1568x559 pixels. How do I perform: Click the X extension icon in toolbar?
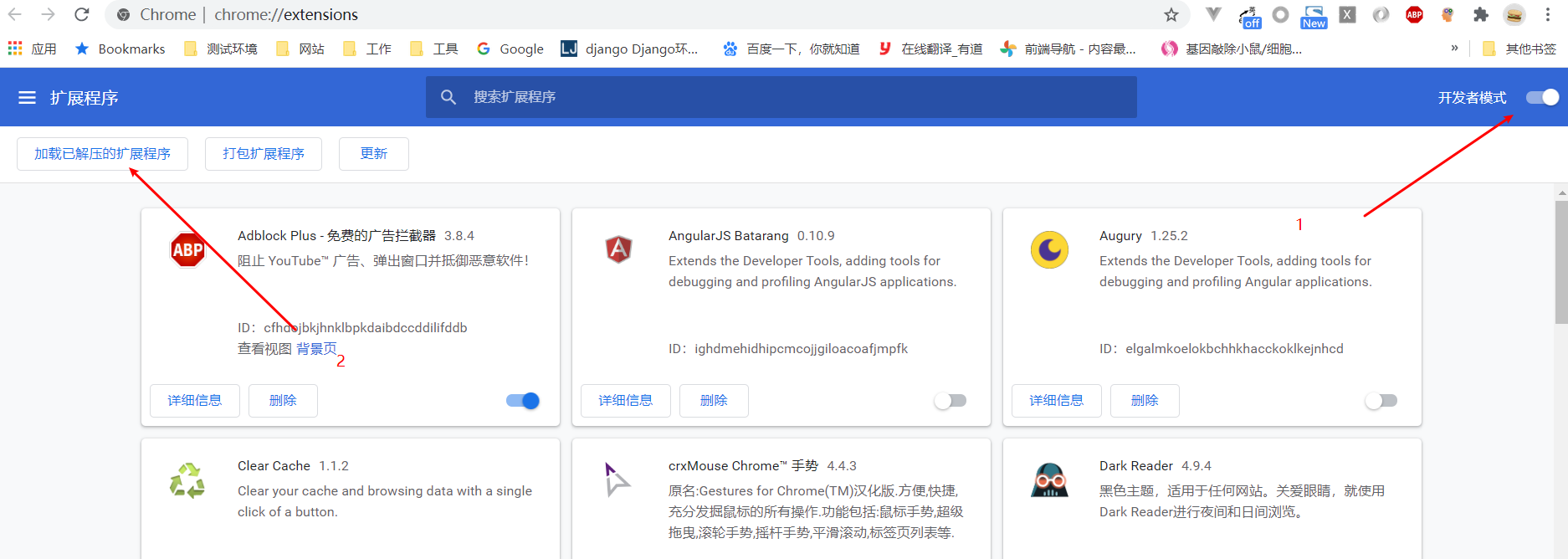point(1347,14)
